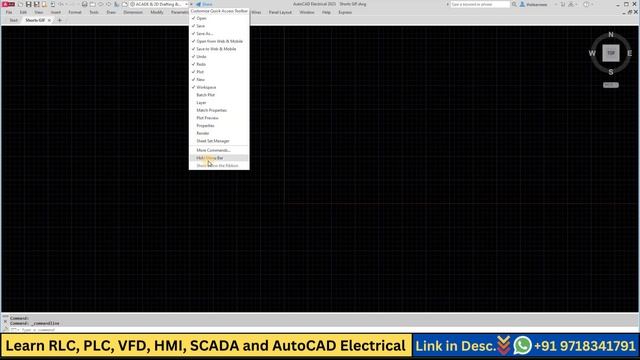Open the Modify menu
Image resolution: width=640 pixels, height=360 pixels.
click(x=157, y=12)
